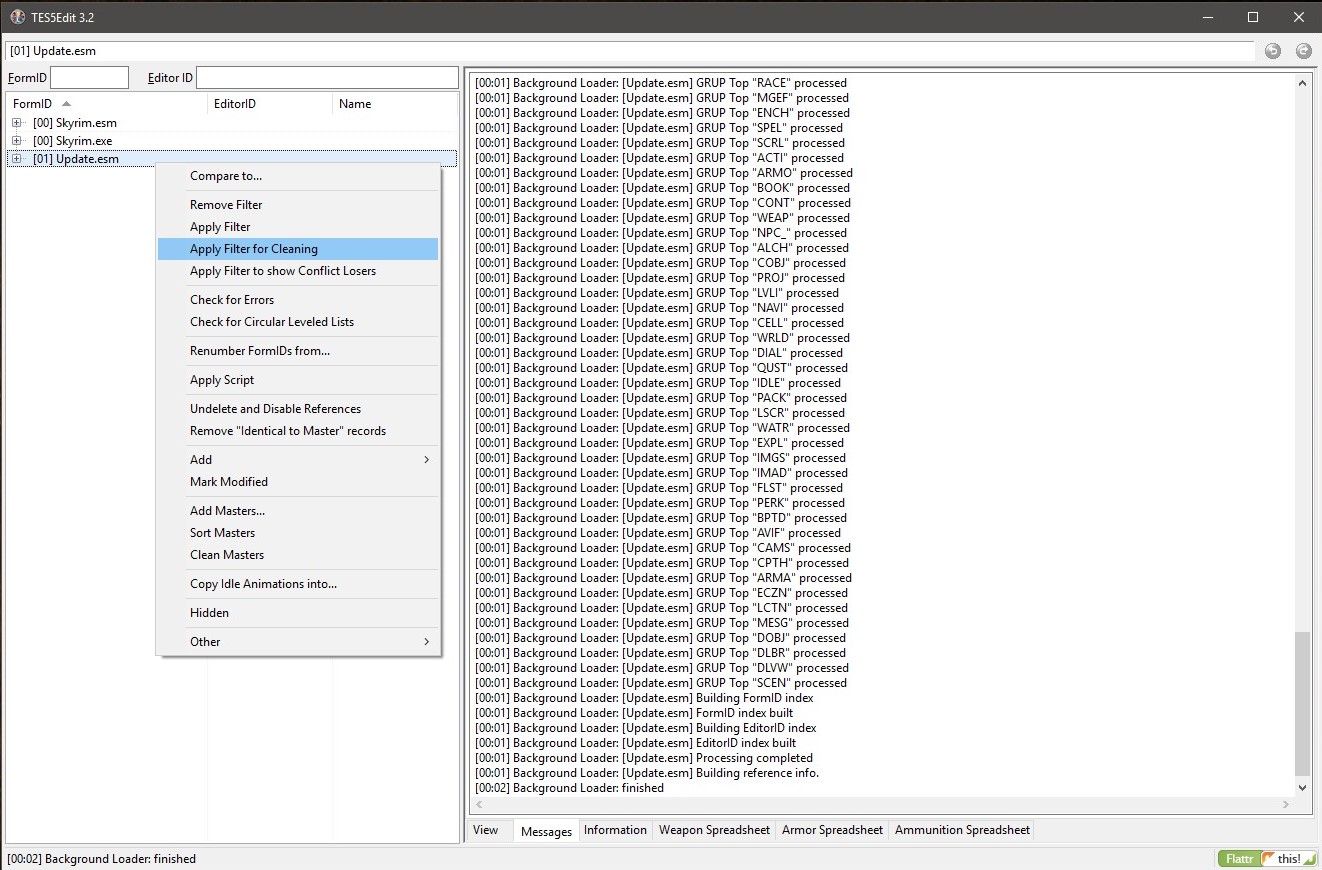The width and height of the screenshot is (1322, 870).
Task: Minimize the TES5Edit window
Action: [x=1208, y=17]
